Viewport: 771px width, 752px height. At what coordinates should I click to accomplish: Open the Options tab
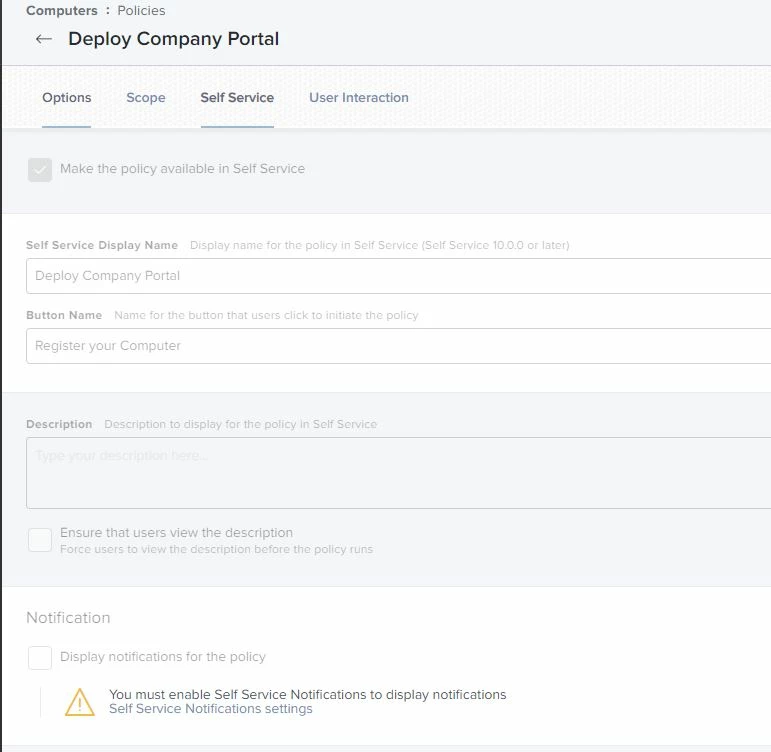coord(66,97)
